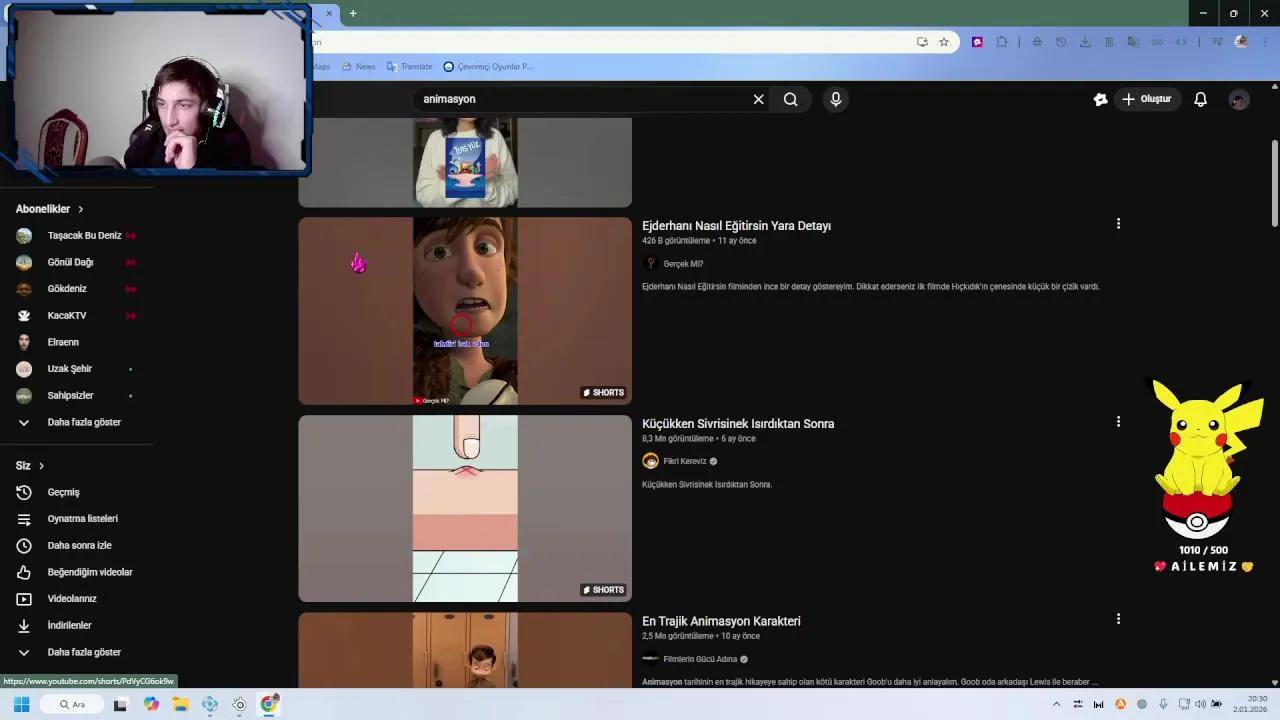This screenshot has height=720, width=1280.
Task: Open the Chrome profile avatar
Action: (x=1241, y=42)
